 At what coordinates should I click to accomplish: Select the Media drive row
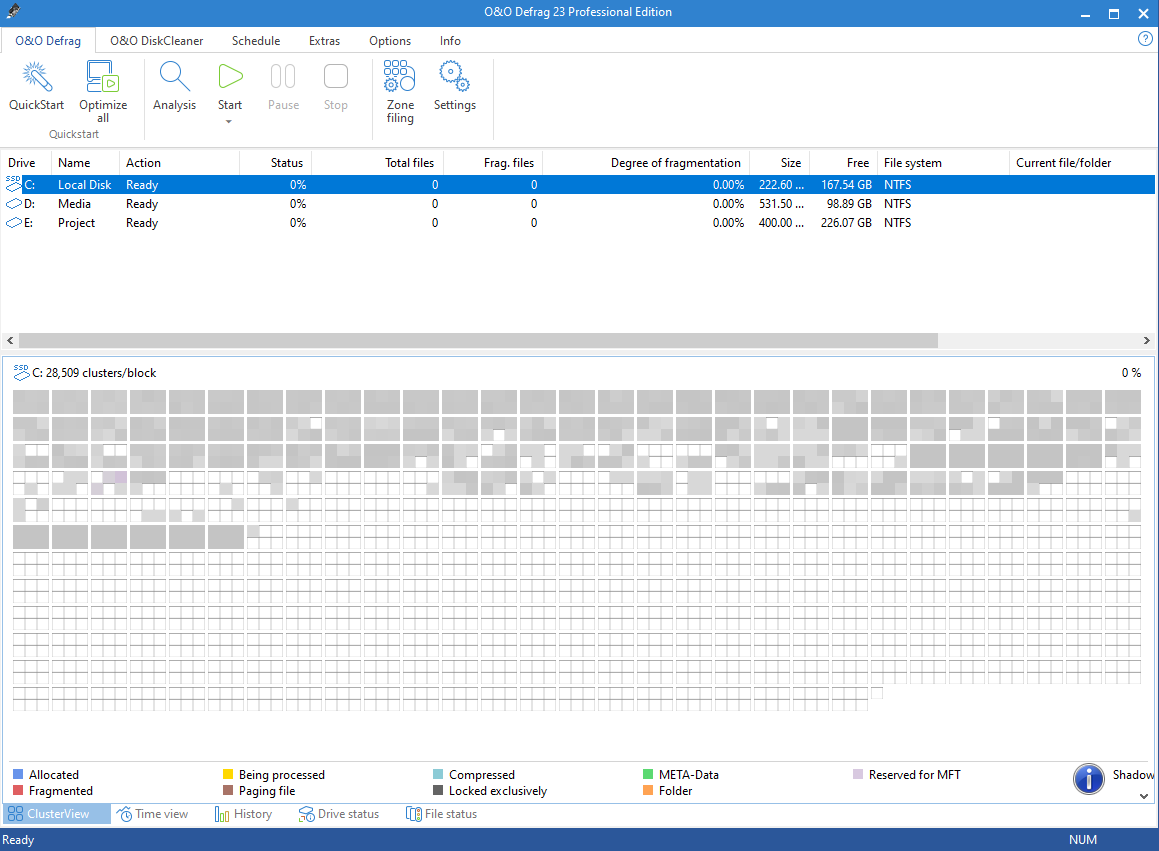[x=577, y=203]
